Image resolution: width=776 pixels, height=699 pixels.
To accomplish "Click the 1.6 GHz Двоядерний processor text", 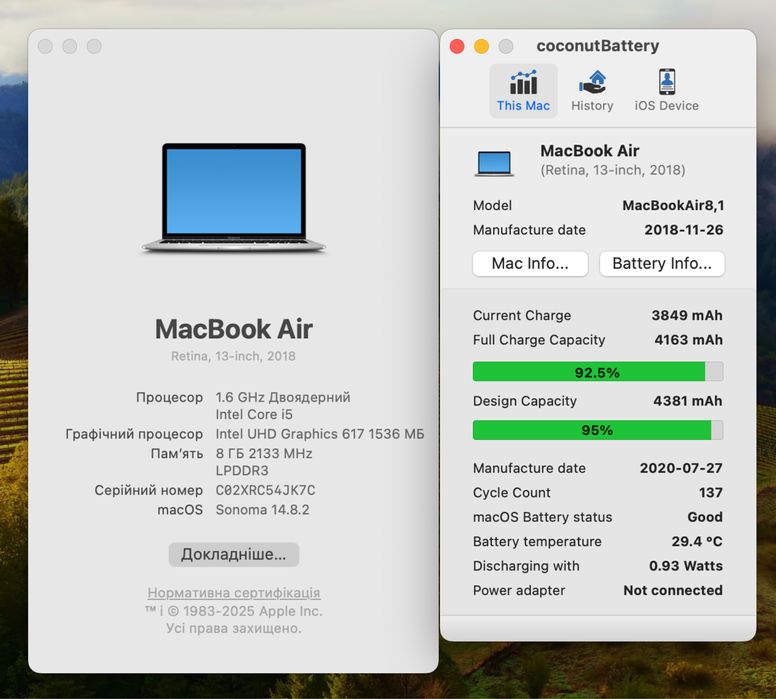I will pyautogui.click(x=283, y=397).
